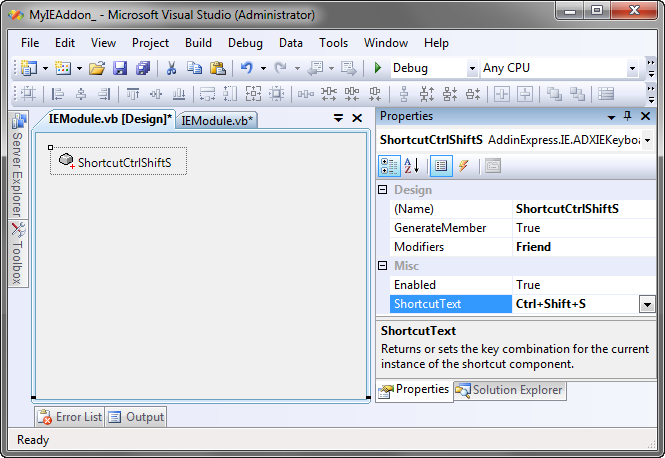Open the Any CPU platform dropdown
Screen dimensions: 665x458
point(632,68)
